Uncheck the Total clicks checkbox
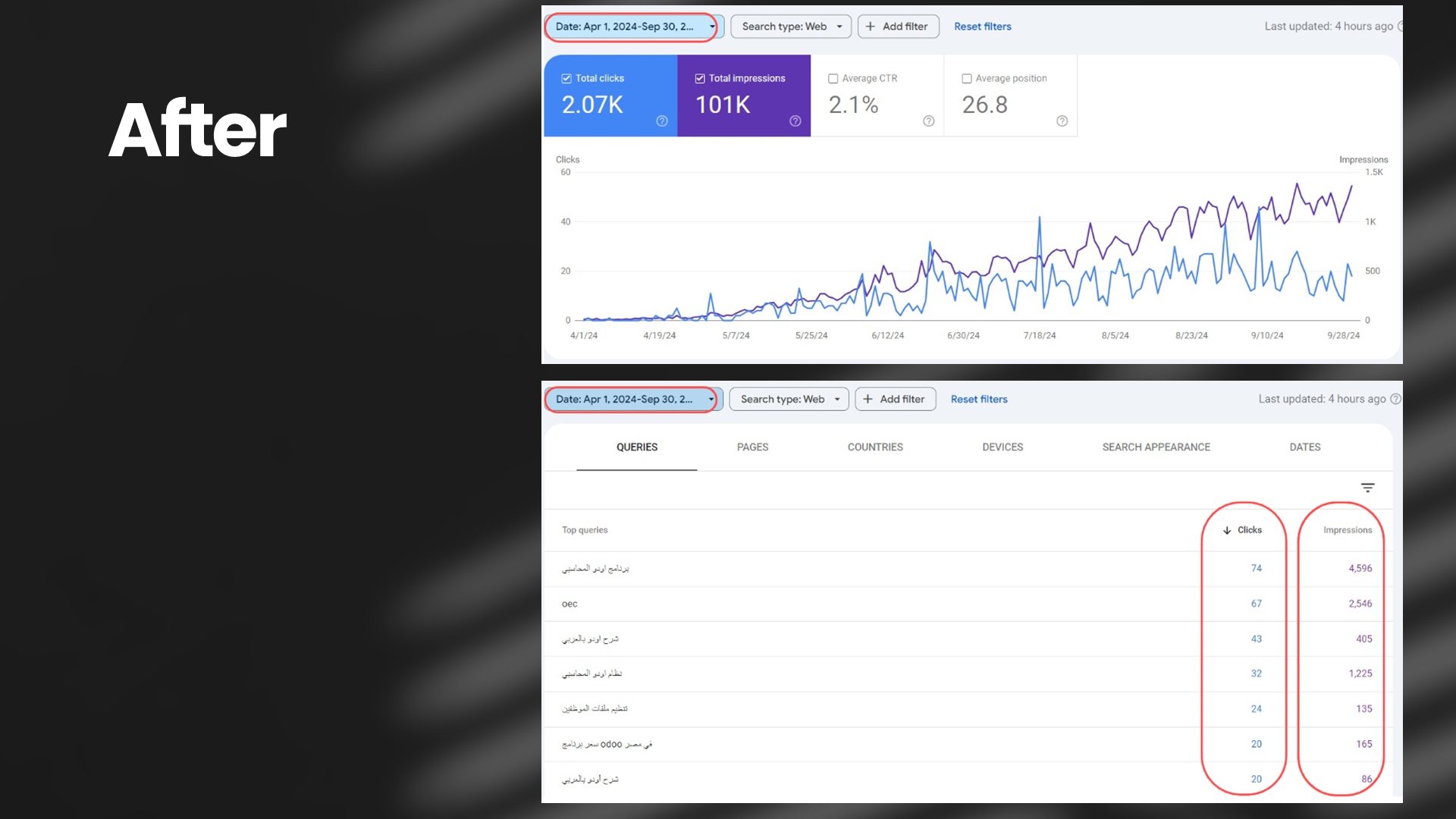1456x819 pixels. [566, 78]
